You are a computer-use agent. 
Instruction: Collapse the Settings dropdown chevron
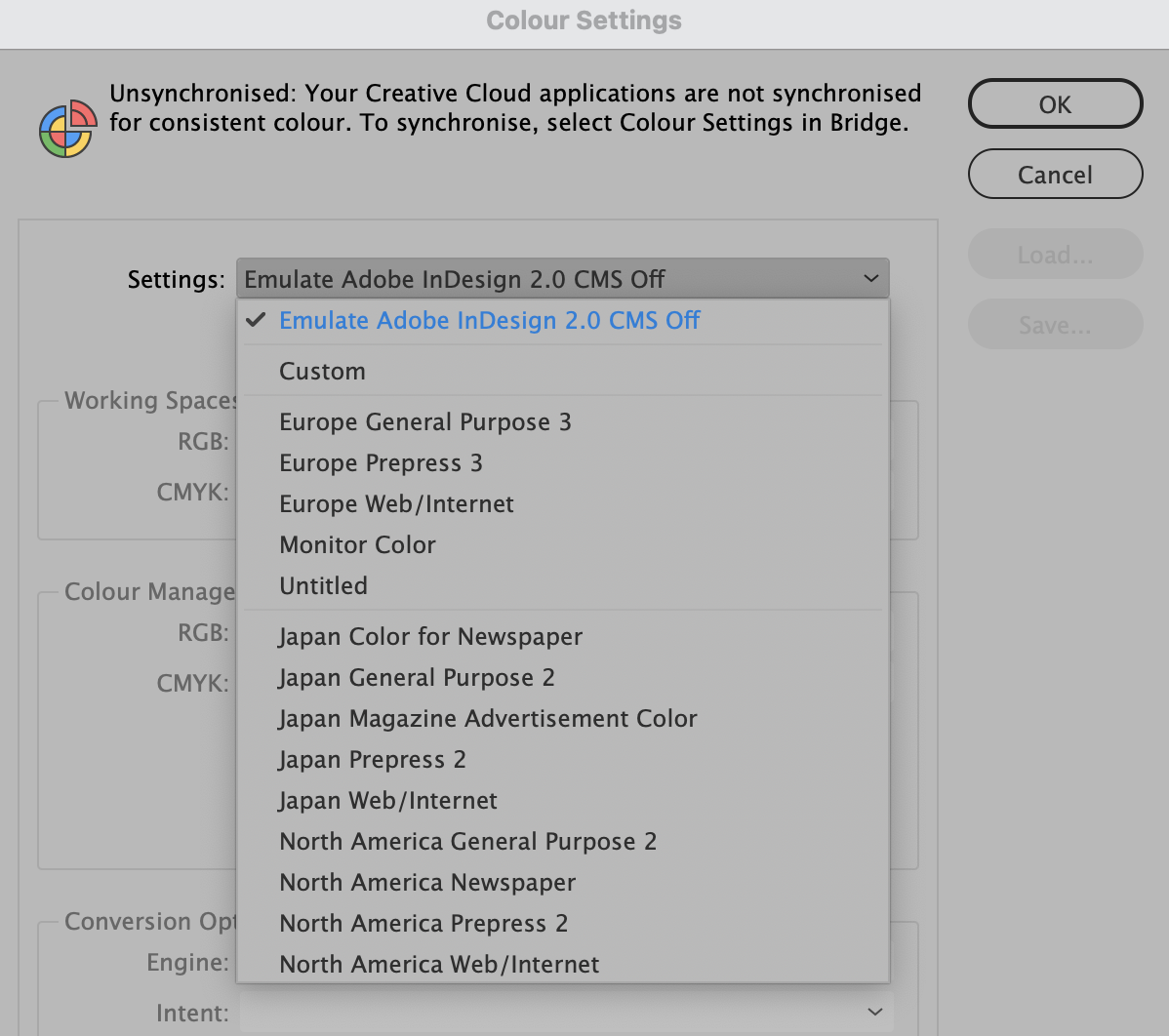click(870, 279)
